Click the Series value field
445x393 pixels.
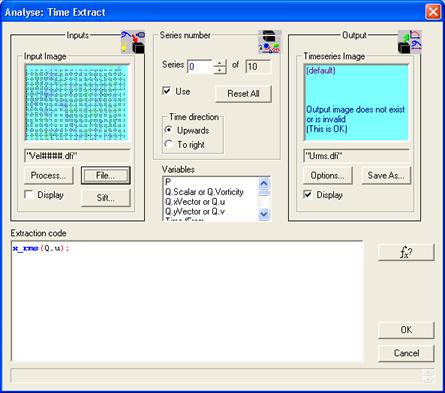click(200, 67)
